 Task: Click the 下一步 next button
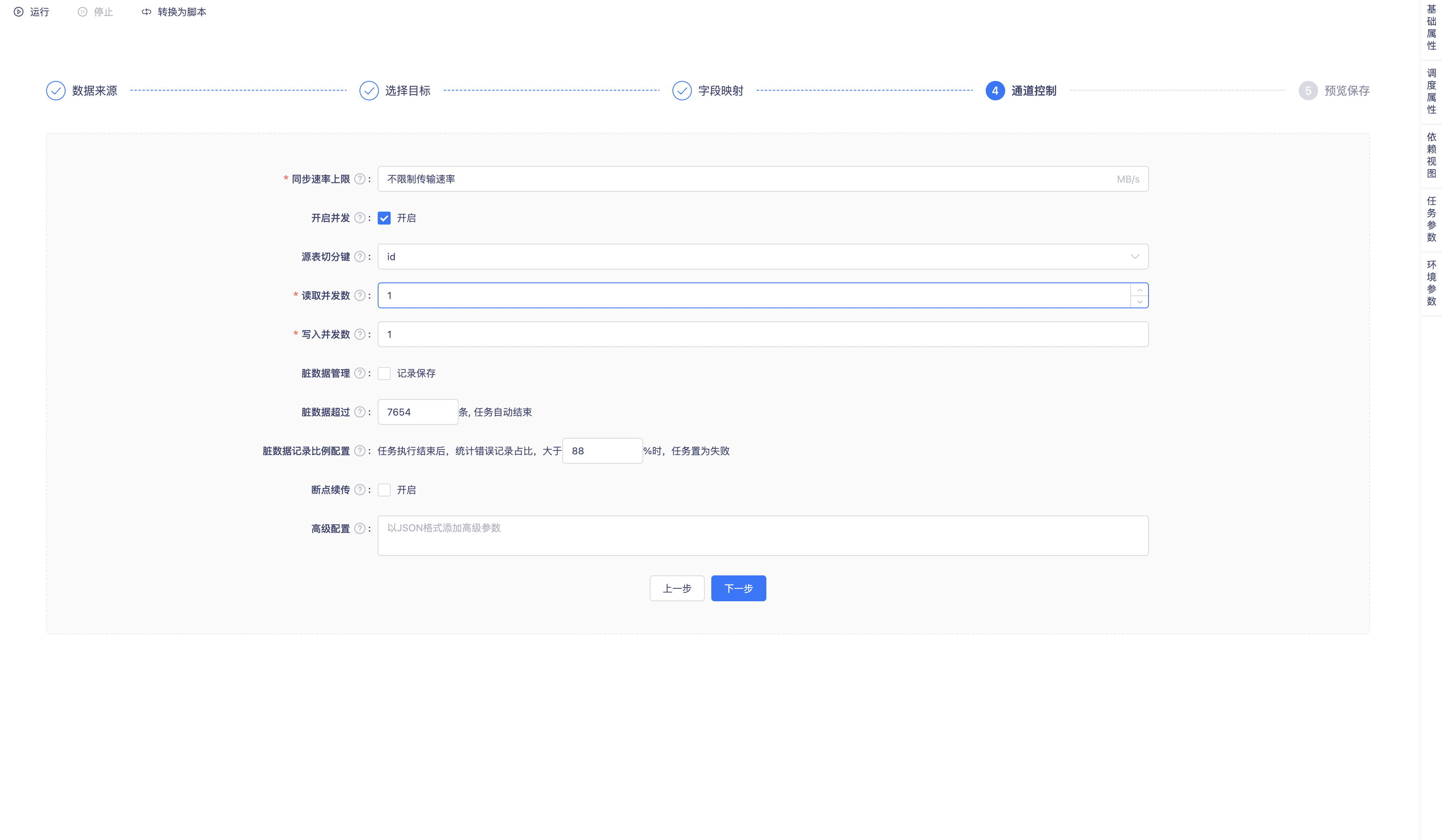click(x=738, y=588)
